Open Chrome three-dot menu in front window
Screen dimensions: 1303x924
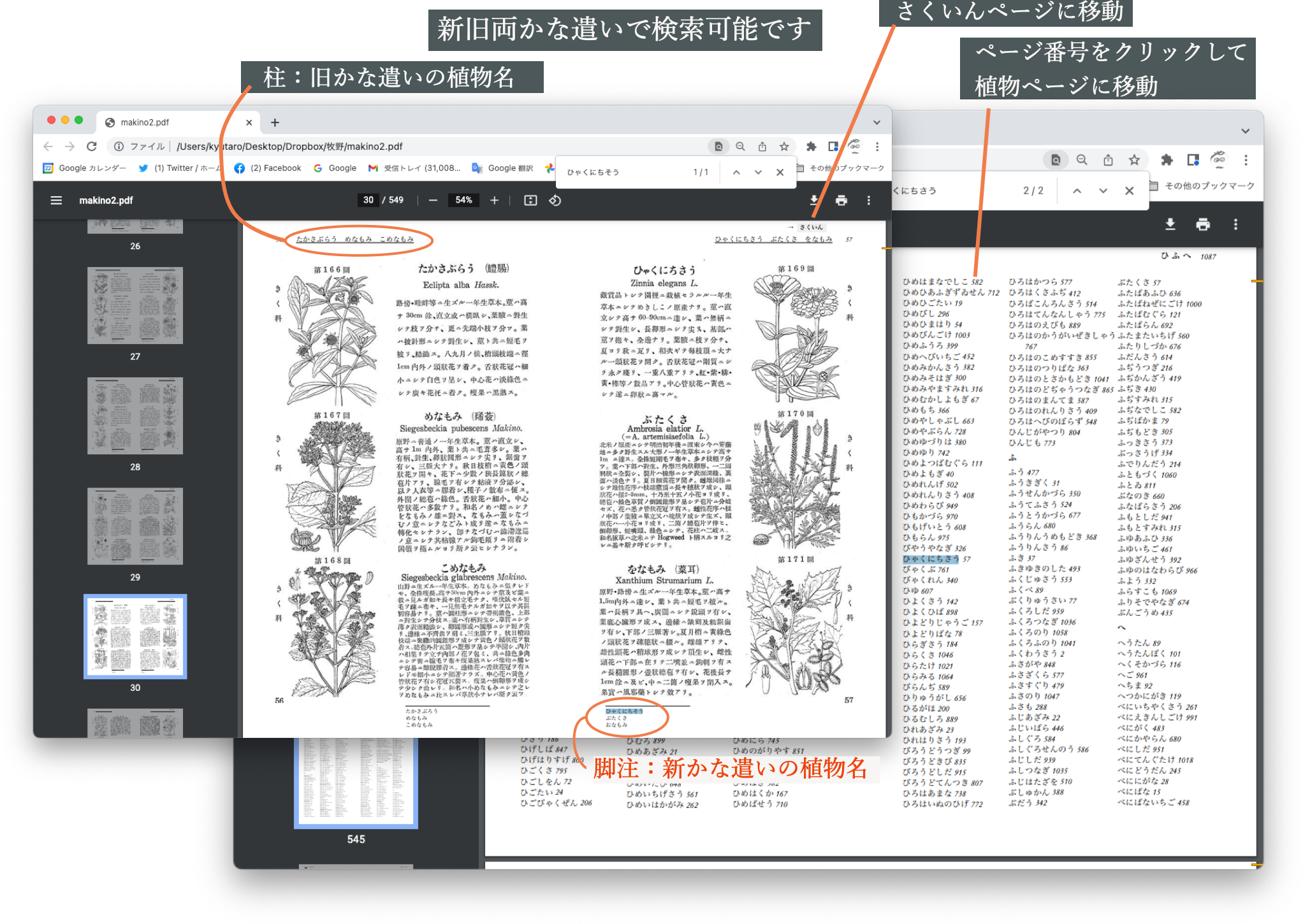click(x=877, y=147)
